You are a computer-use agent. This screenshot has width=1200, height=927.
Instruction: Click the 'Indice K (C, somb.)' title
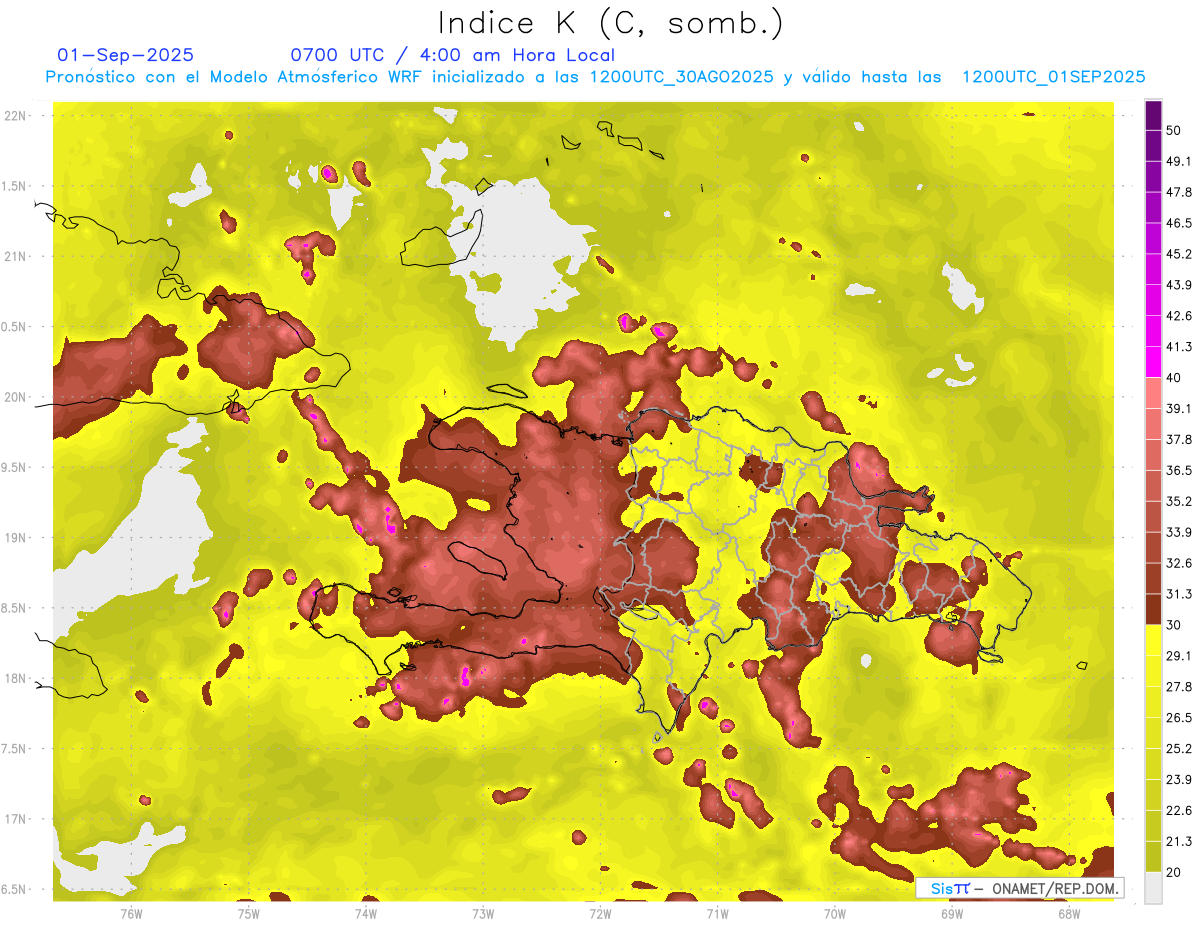[611, 24]
